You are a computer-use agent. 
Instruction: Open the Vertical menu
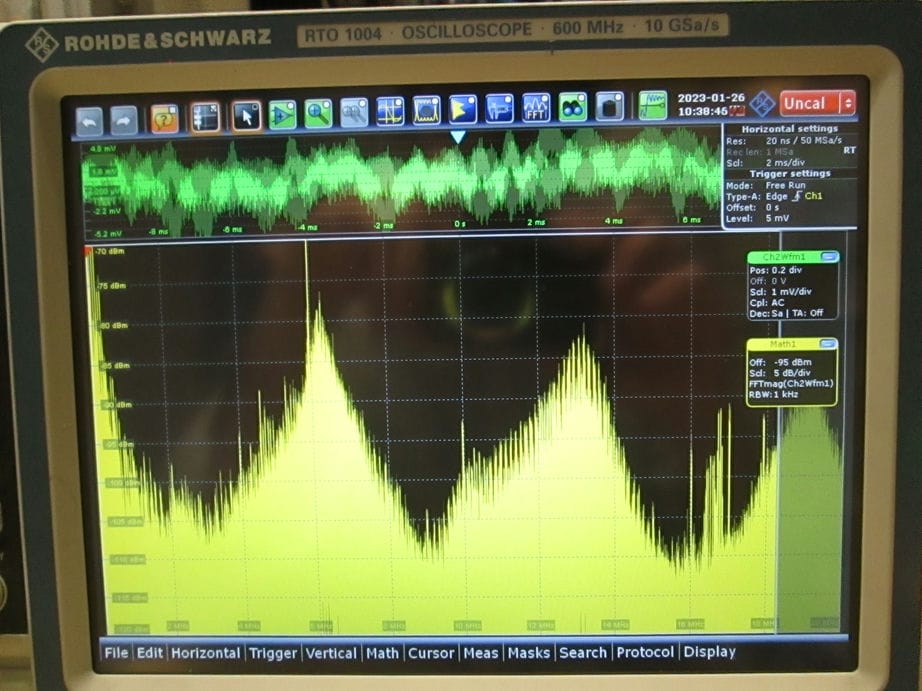[331, 653]
